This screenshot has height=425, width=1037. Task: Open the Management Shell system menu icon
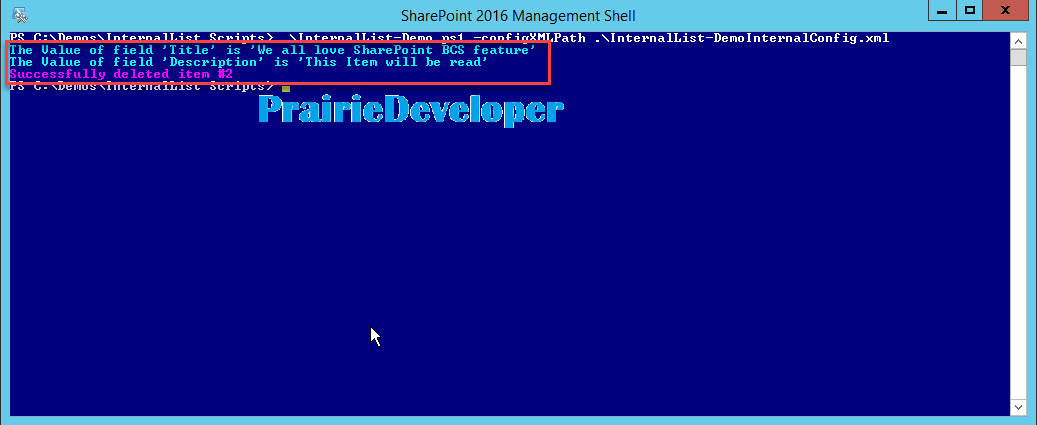point(19,14)
